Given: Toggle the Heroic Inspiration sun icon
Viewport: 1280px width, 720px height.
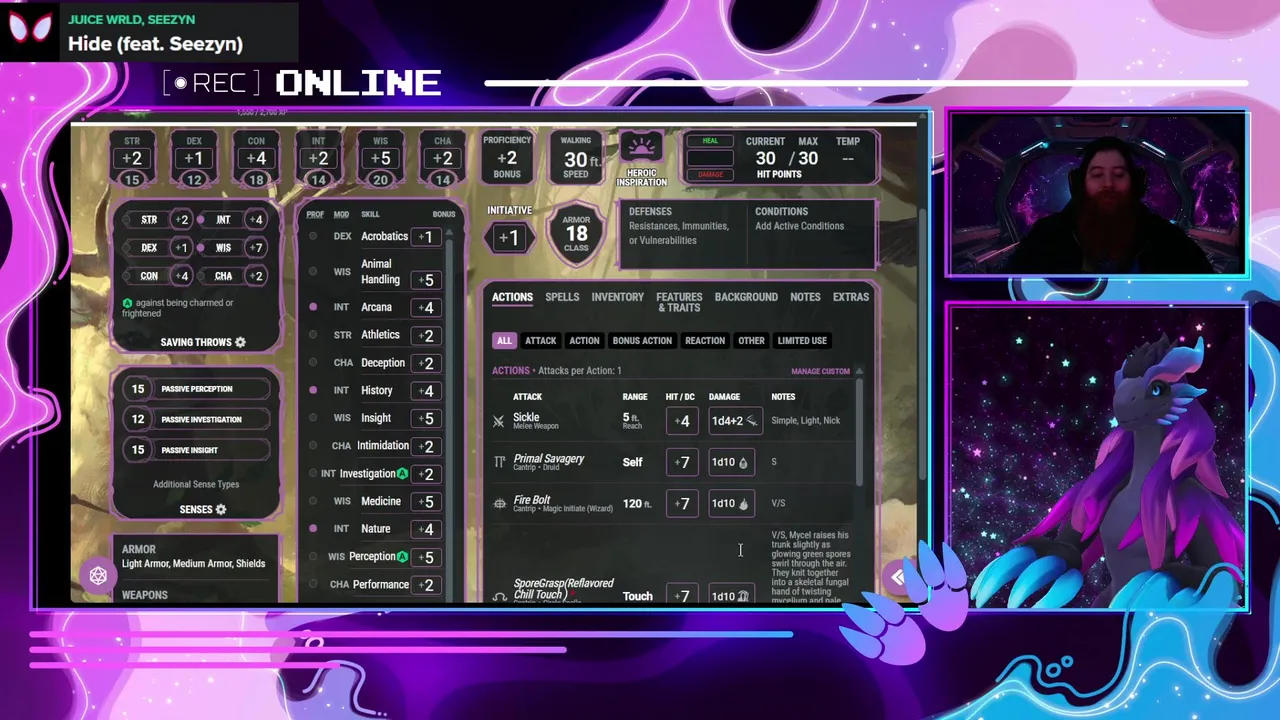Looking at the screenshot, I should coord(641,148).
